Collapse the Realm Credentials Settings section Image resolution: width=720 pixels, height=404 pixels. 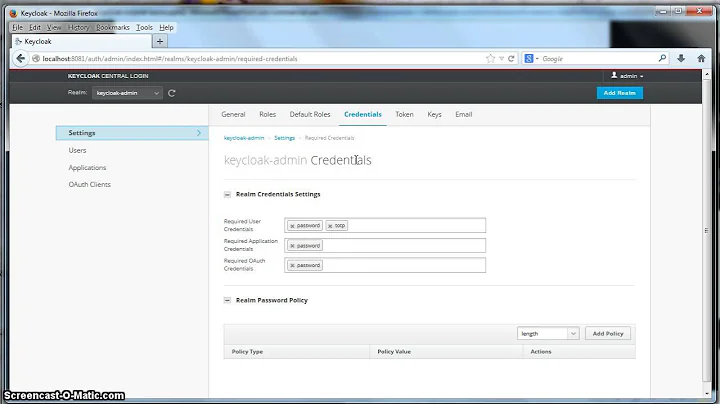(227, 195)
